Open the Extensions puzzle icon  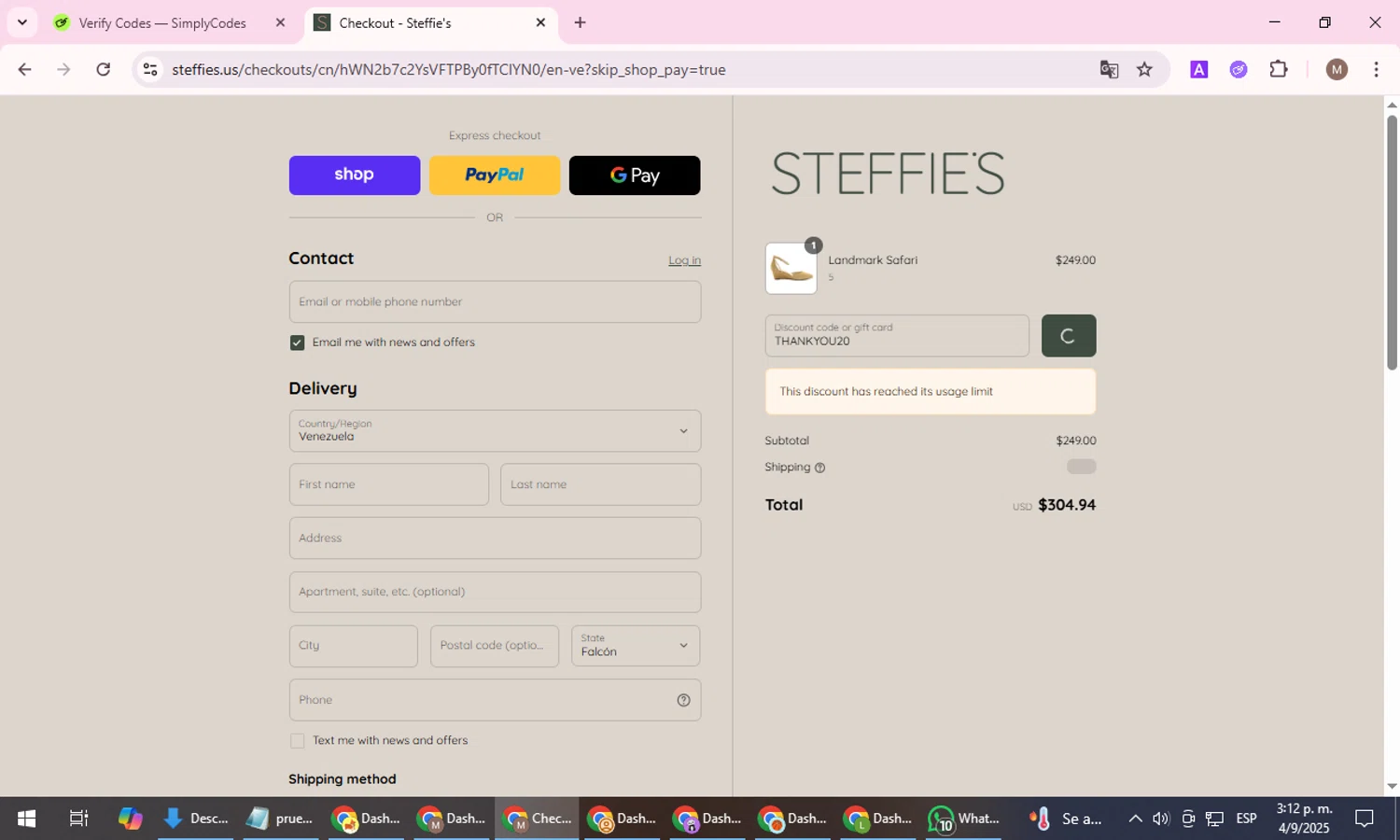click(x=1279, y=69)
